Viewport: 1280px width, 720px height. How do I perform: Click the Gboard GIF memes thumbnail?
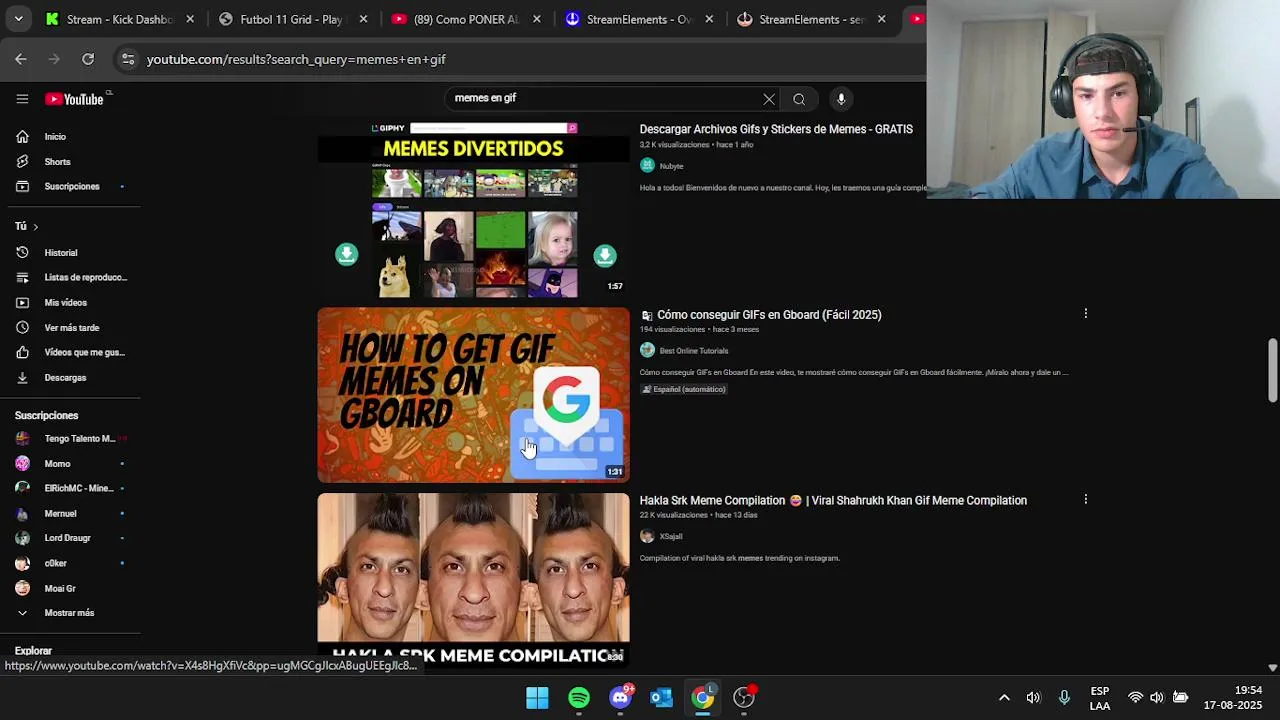(474, 395)
